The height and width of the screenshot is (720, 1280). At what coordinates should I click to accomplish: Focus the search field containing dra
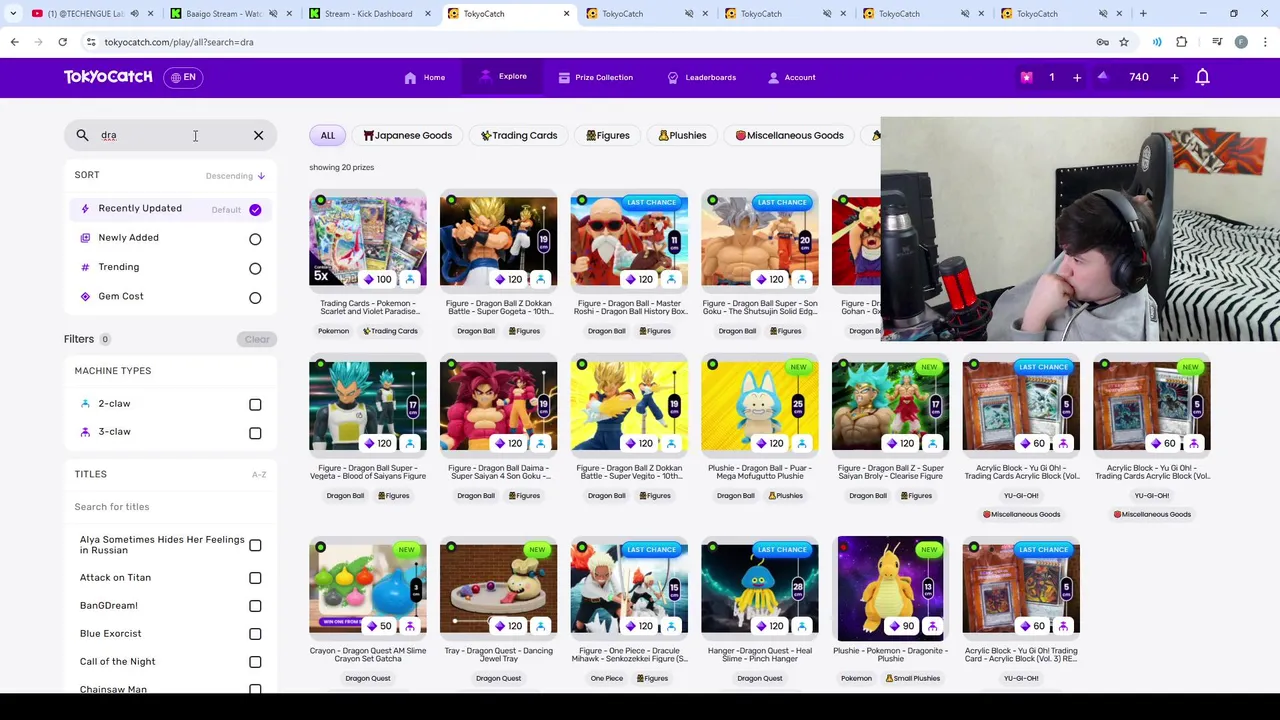170,135
